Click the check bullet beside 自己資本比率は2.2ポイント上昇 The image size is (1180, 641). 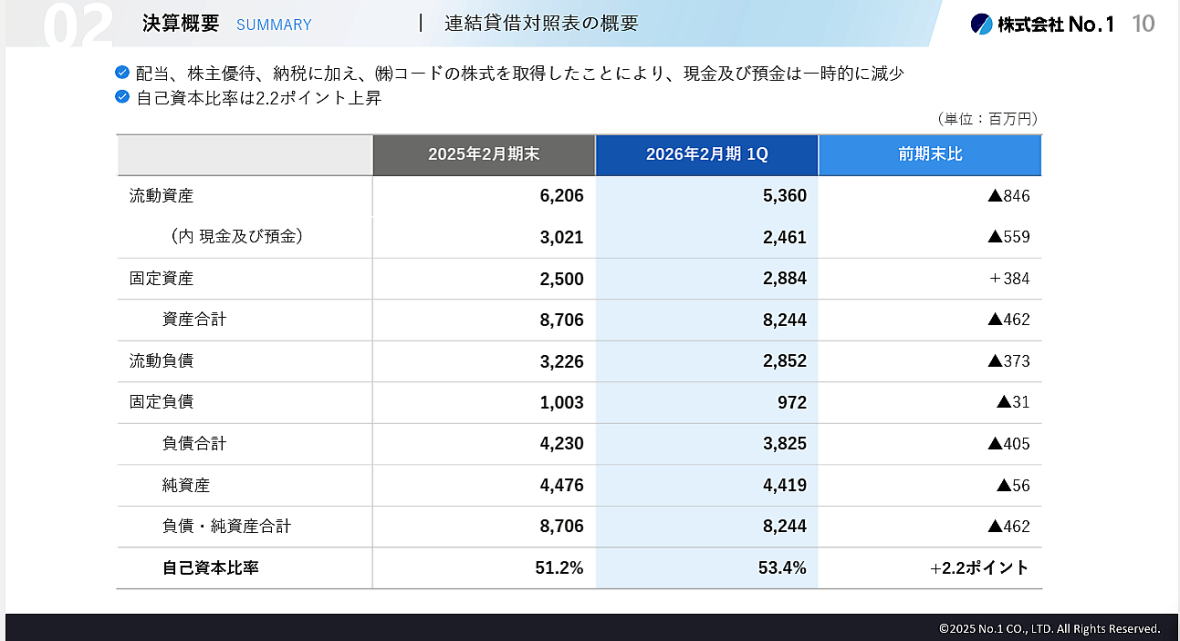point(122,96)
